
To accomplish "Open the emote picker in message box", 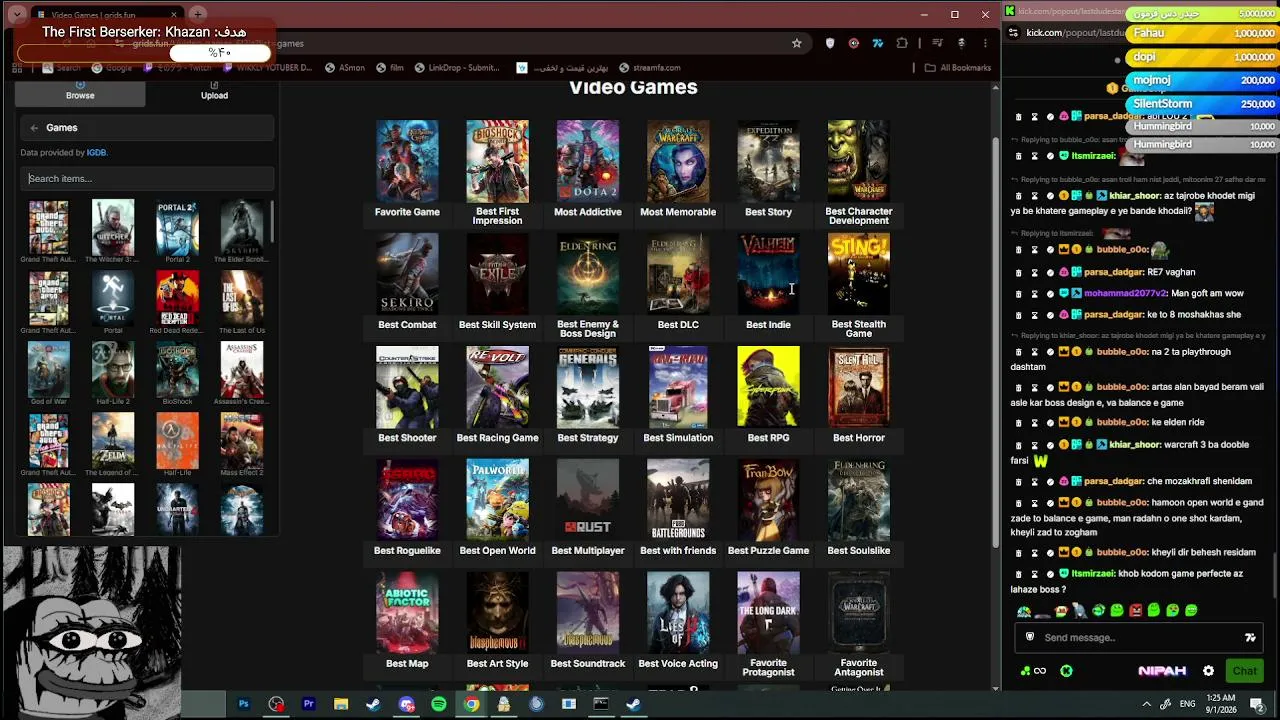I will click(x=1250, y=637).
